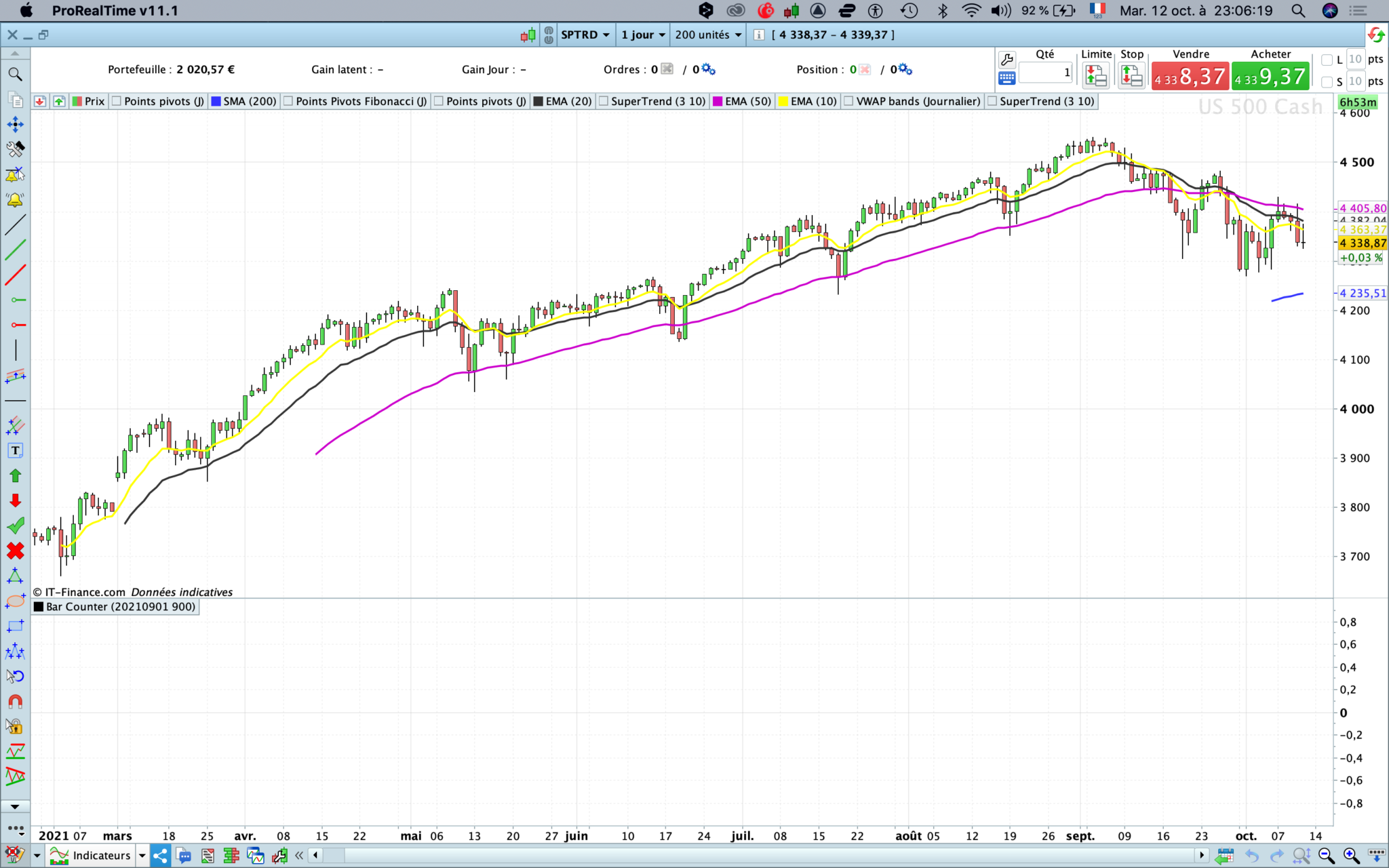
Task: Open the Stop order placement icon
Action: pyautogui.click(x=1131, y=75)
